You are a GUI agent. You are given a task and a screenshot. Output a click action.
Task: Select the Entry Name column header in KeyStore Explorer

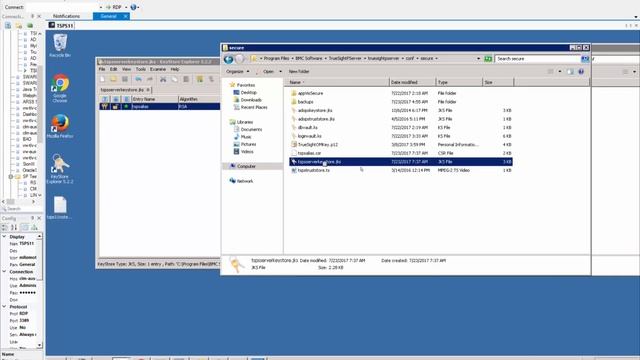click(154, 99)
